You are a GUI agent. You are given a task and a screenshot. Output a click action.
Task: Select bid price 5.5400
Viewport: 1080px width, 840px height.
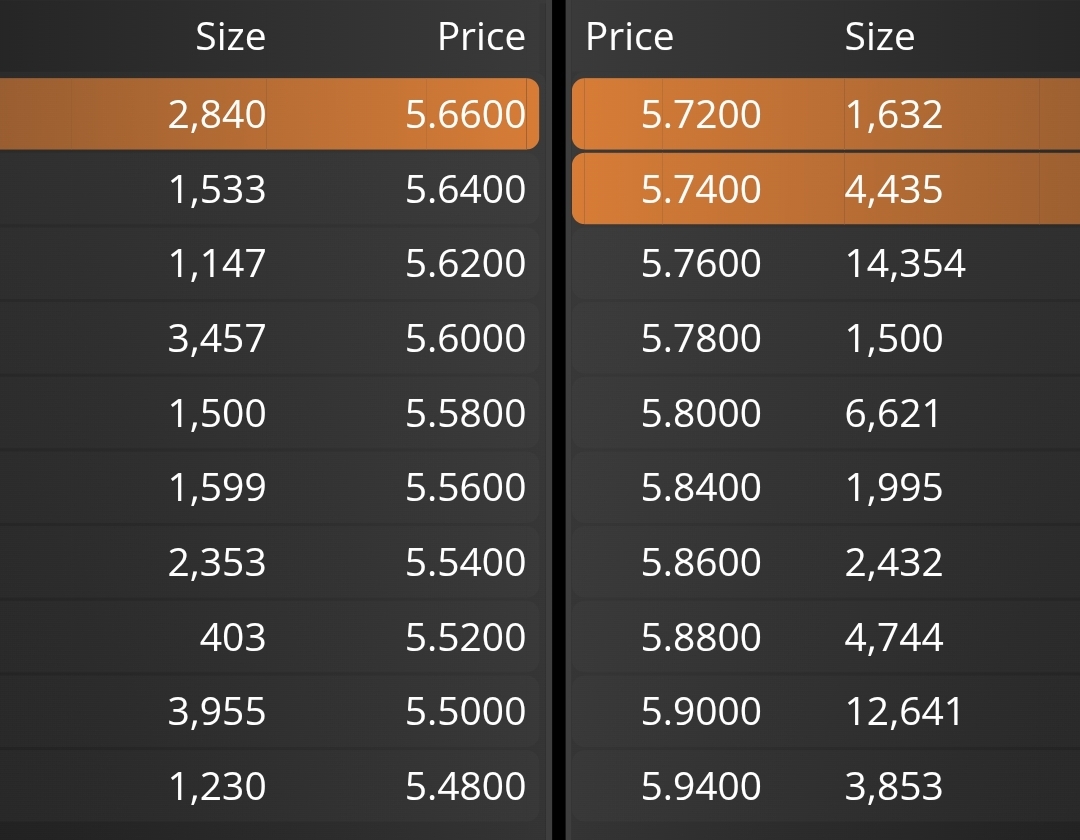[x=466, y=563]
